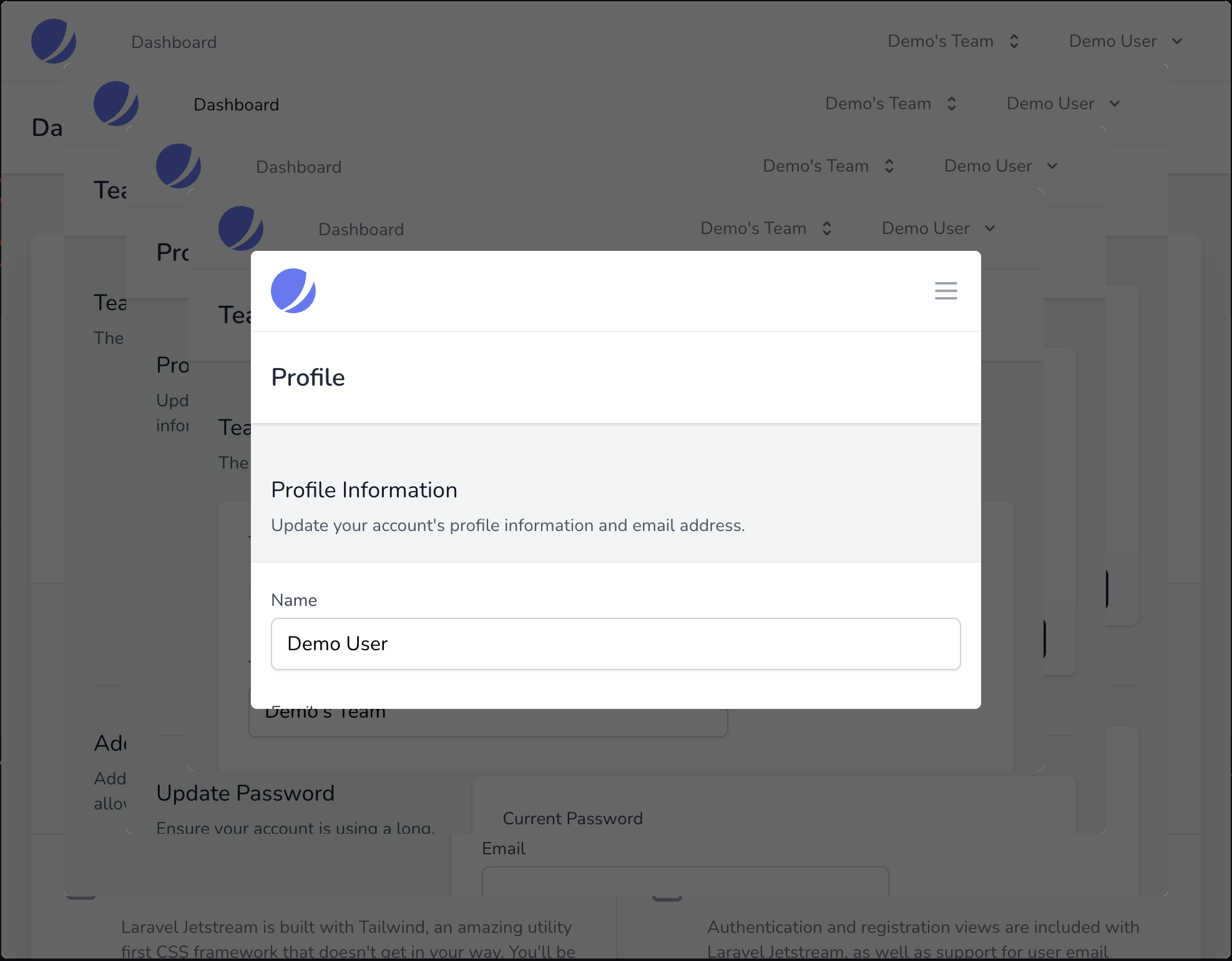Viewport: 1232px width, 961px height.
Task: Go to Dashboard in the backmost navbar
Action: (174, 42)
